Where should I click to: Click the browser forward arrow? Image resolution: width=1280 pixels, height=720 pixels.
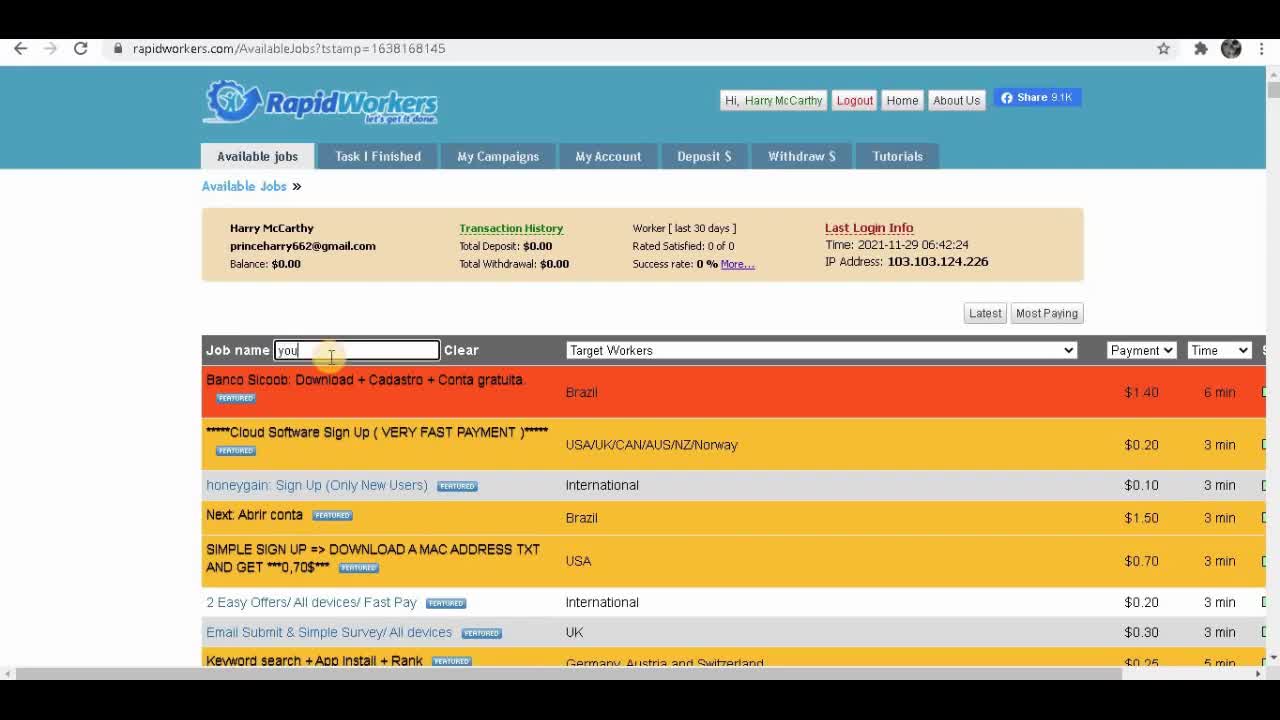tap(50, 48)
